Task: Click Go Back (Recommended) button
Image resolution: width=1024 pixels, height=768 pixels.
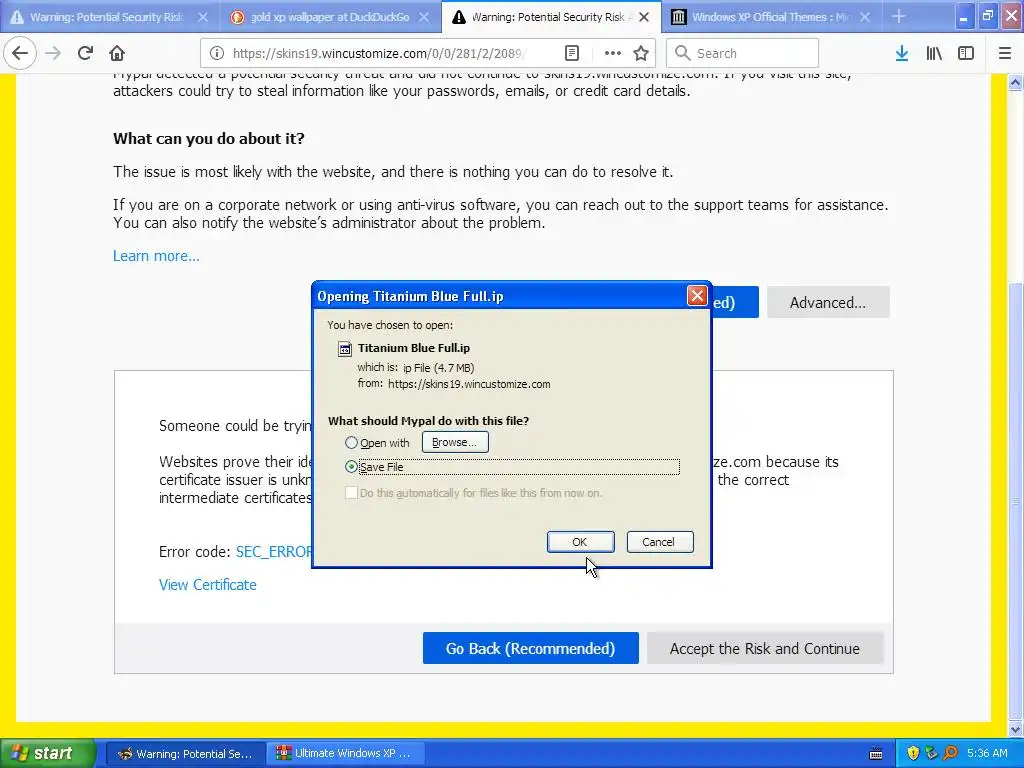Action: (530, 648)
